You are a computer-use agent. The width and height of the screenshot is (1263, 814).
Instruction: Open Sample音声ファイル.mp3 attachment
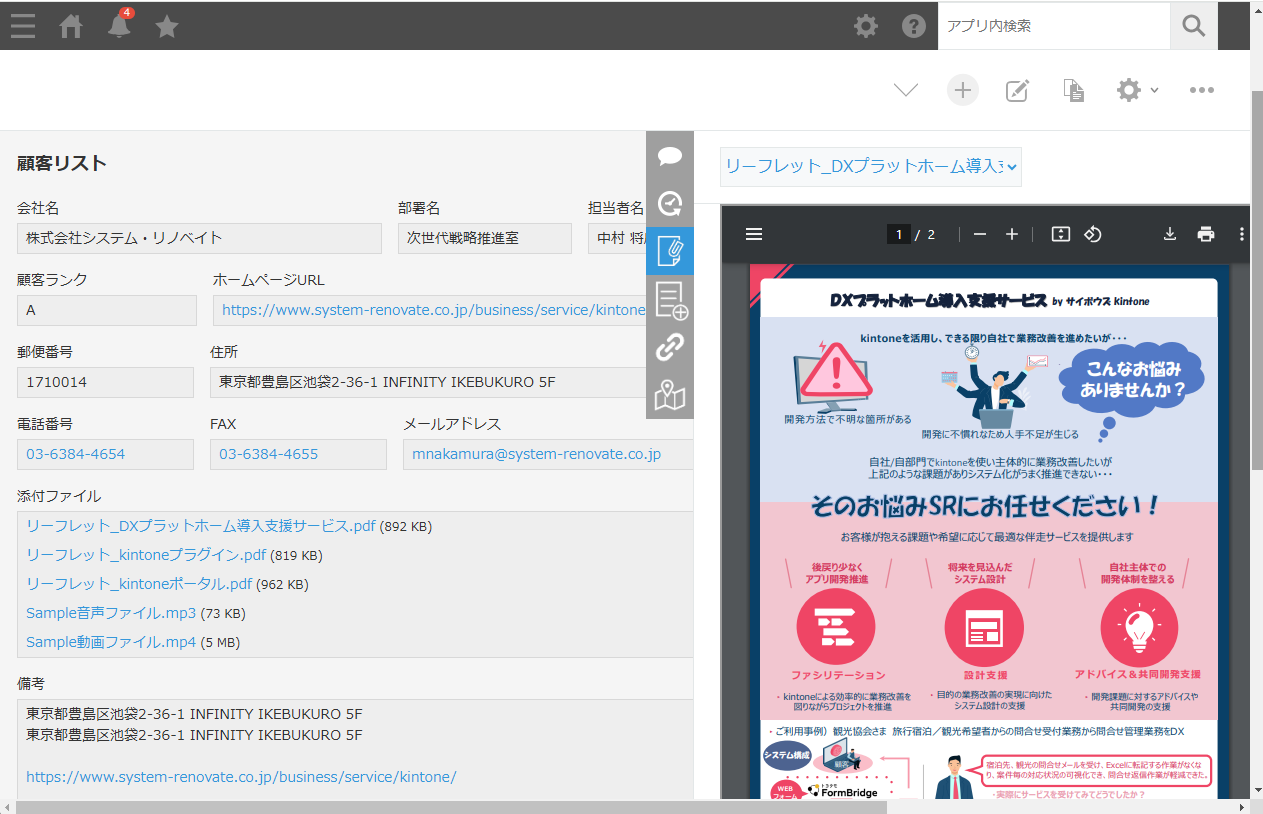[111, 613]
